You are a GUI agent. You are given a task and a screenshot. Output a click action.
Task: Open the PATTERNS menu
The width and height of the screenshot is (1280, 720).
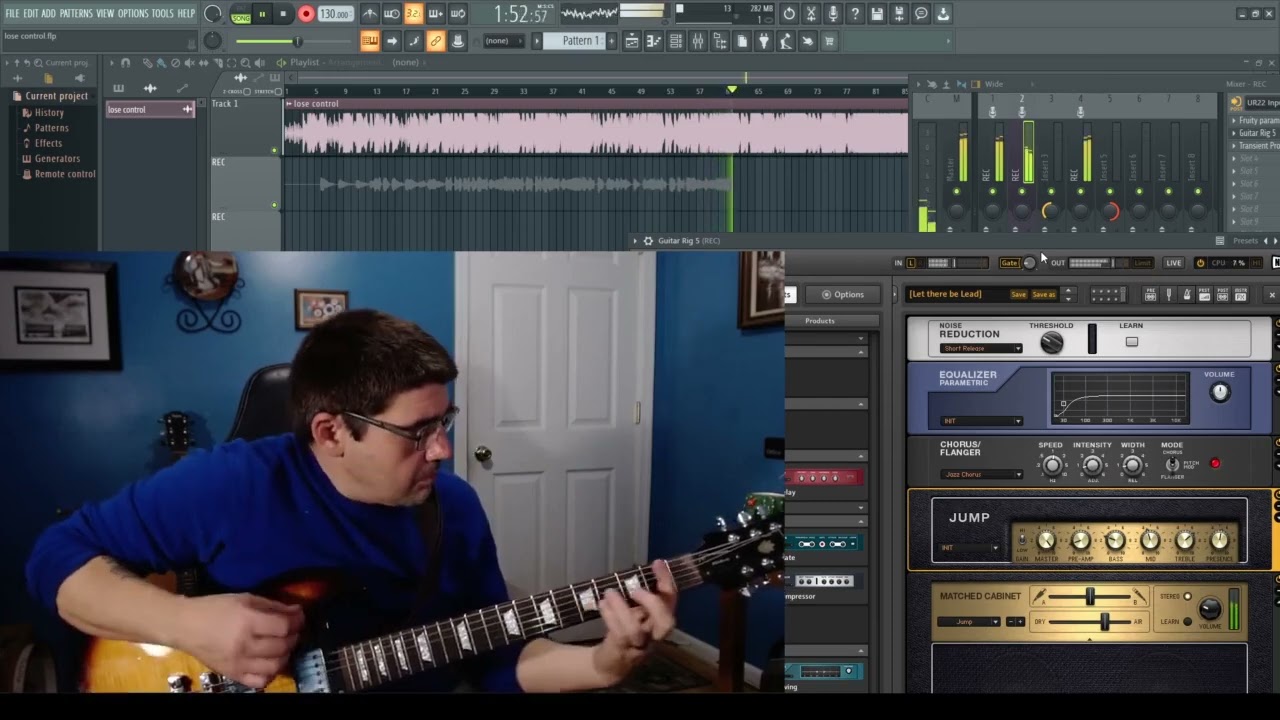pyautogui.click(x=76, y=14)
